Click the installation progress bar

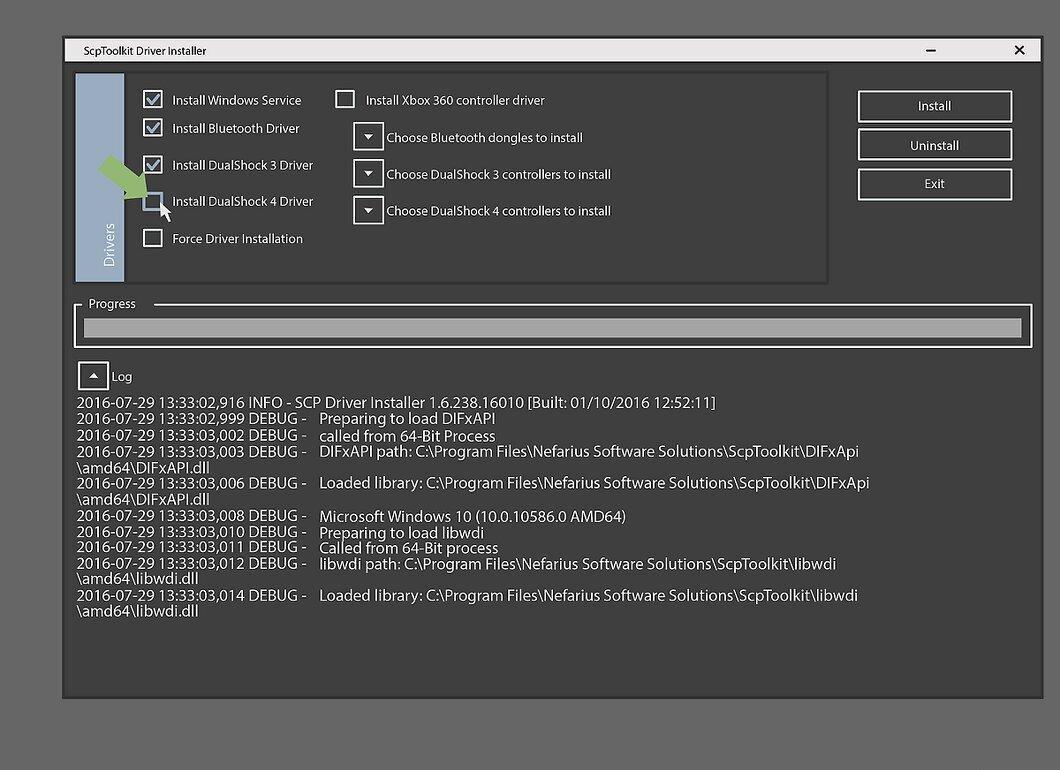[x=552, y=328]
